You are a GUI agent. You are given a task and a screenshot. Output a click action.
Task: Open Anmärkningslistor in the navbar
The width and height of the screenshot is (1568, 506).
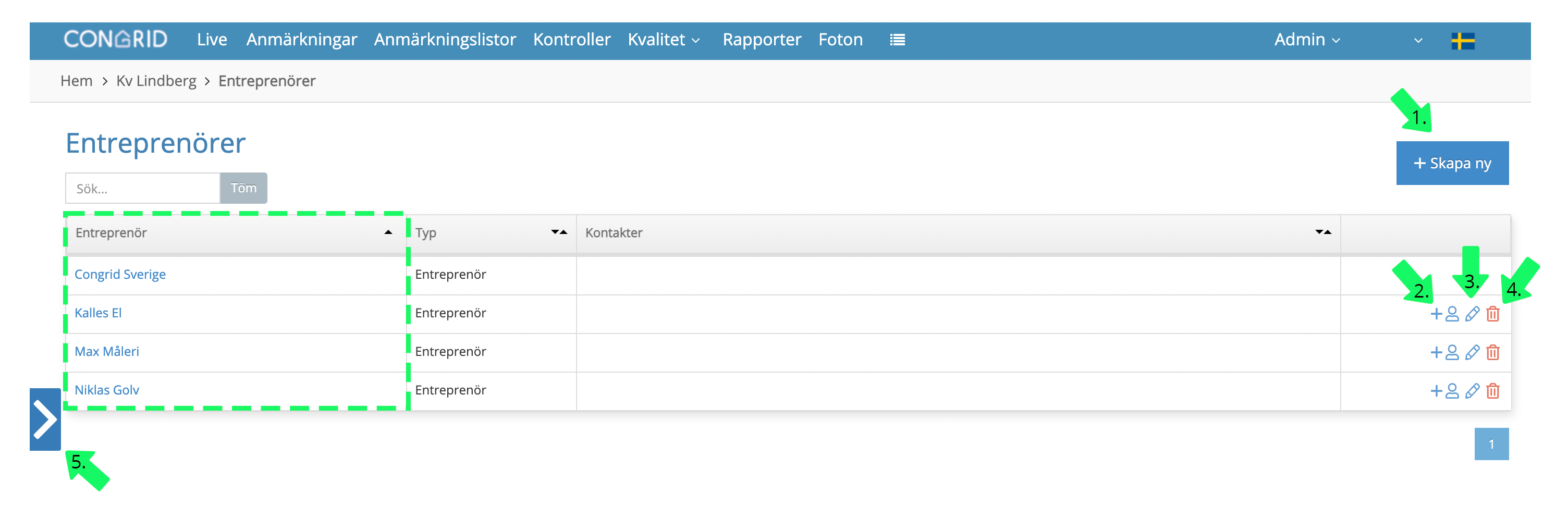[x=445, y=40]
